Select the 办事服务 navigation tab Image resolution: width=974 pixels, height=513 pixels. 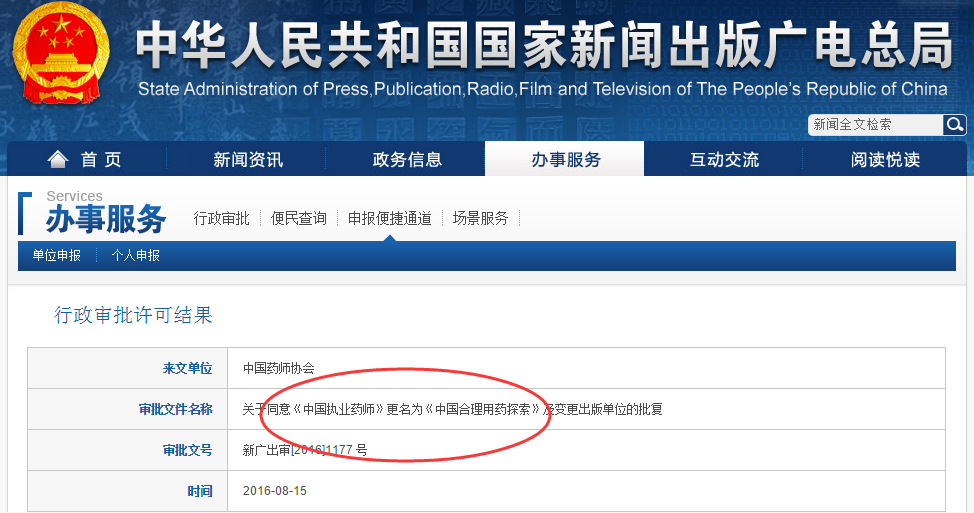click(565, 159)
